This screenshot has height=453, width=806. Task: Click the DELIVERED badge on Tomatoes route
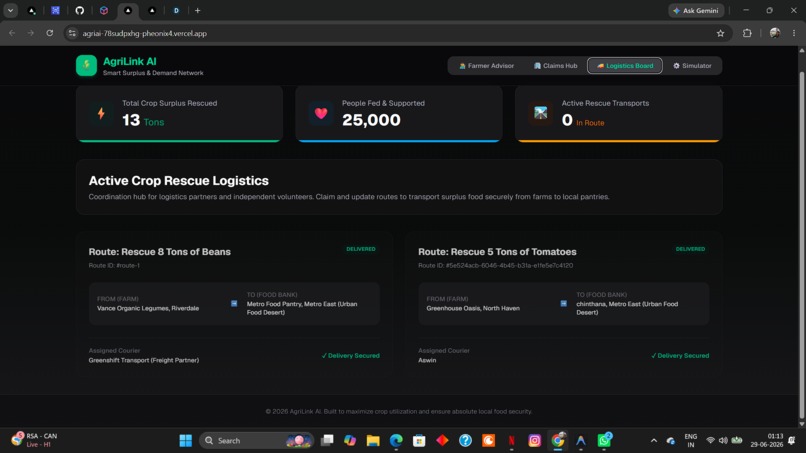click(x=690, y=249)
